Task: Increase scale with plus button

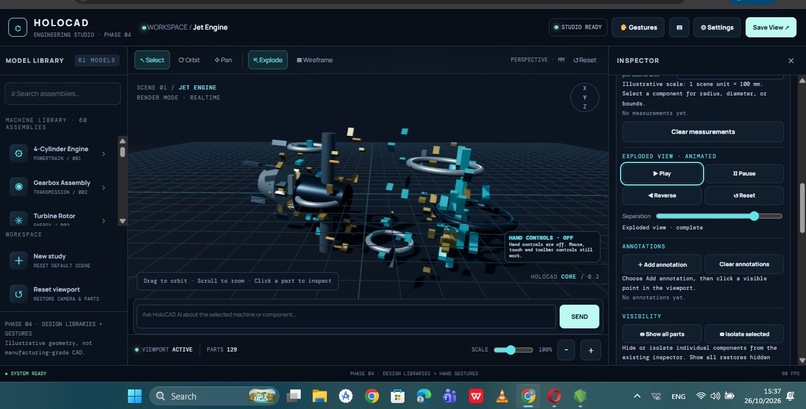Action: tap(591, 350)
